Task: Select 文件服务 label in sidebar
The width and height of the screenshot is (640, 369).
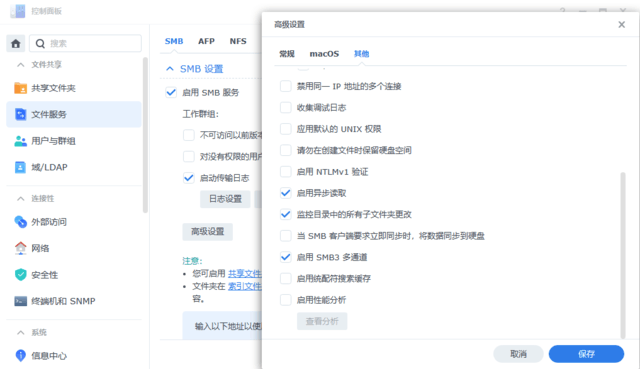Action: (x=49, y=114)
